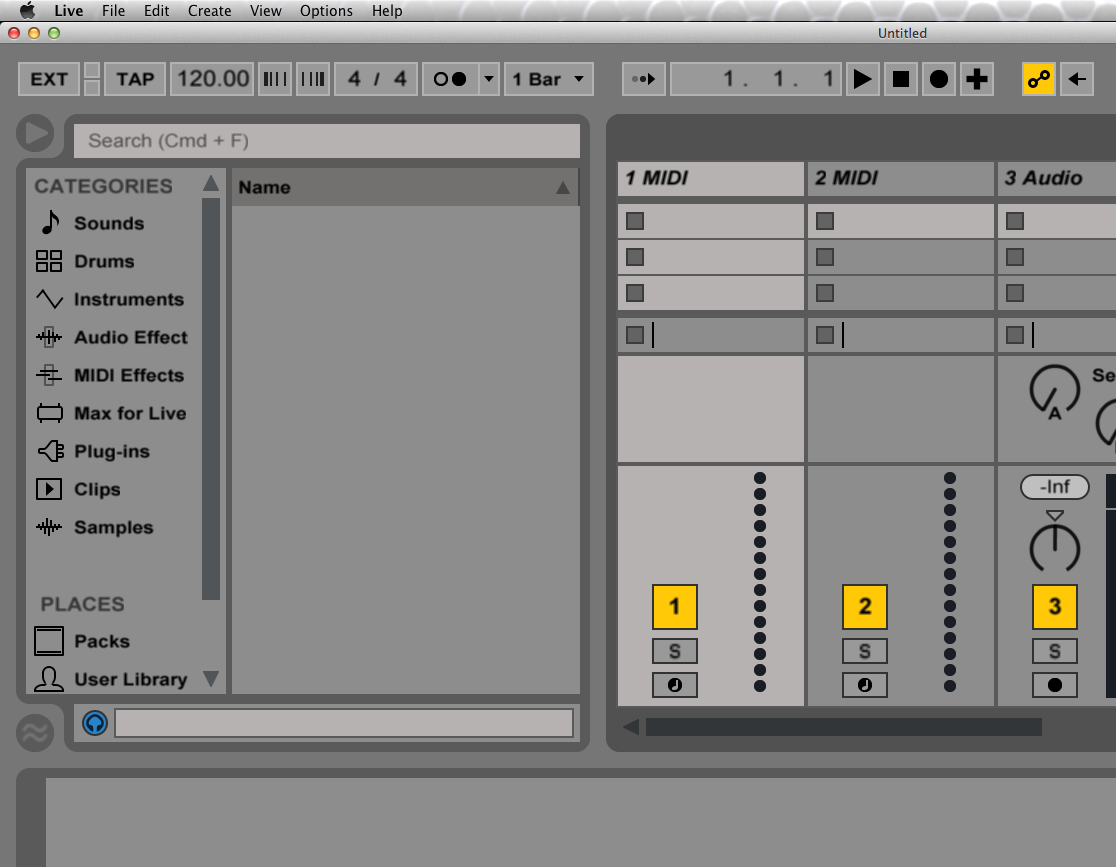Image resolution: width=1116 pixels, height=867 pixels.
Task: Open the Create menu
Action: click(x=209, y=11)
